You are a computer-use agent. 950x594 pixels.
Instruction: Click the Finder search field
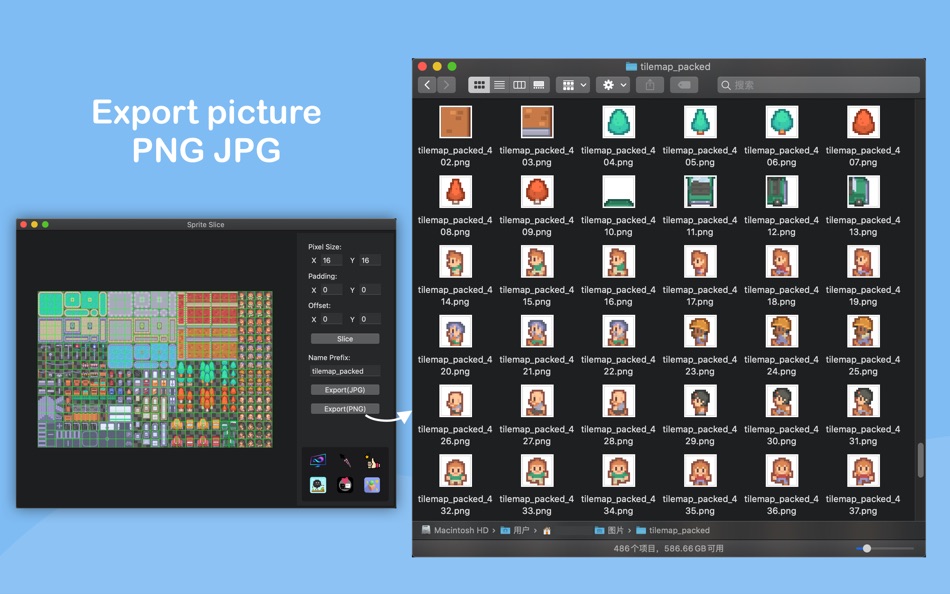point(818,85)
